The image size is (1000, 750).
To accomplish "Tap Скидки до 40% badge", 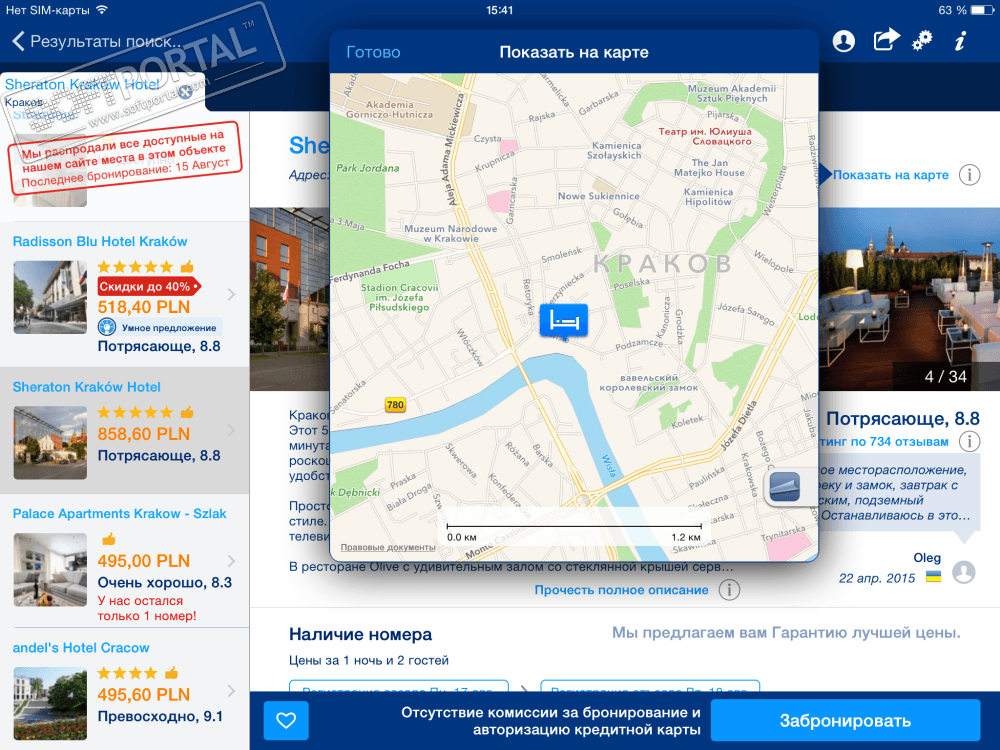I will [149, 286].
